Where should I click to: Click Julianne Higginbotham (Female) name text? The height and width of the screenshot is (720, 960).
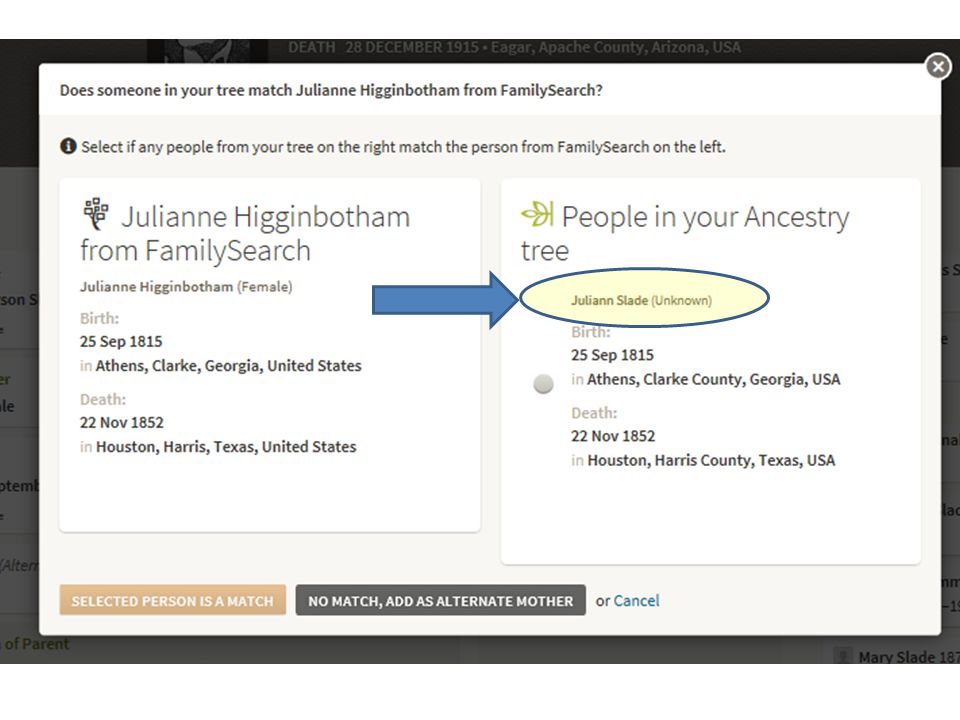point(186,287)
